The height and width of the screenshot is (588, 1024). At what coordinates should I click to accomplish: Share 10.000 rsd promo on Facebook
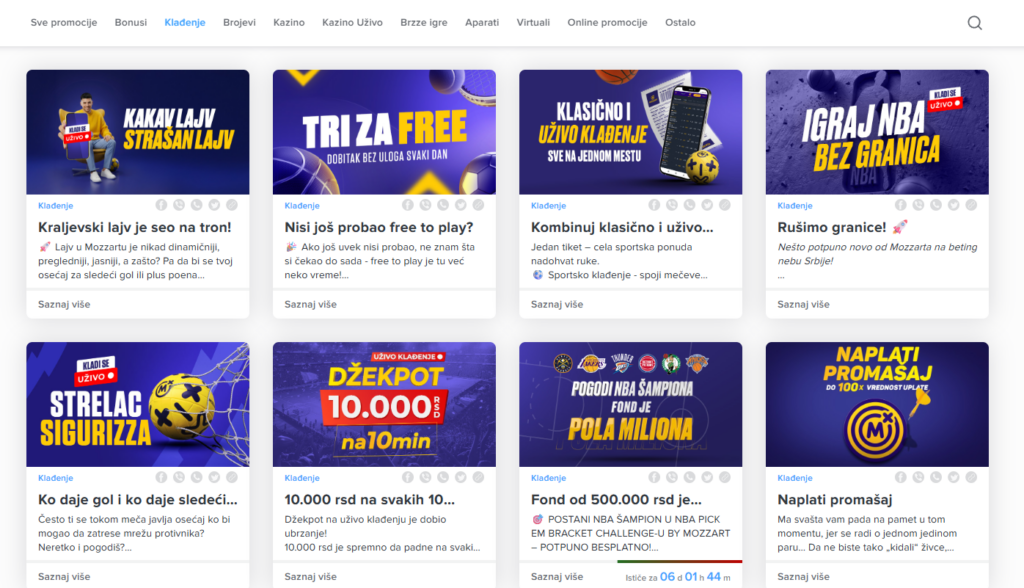tap(408, 478)
